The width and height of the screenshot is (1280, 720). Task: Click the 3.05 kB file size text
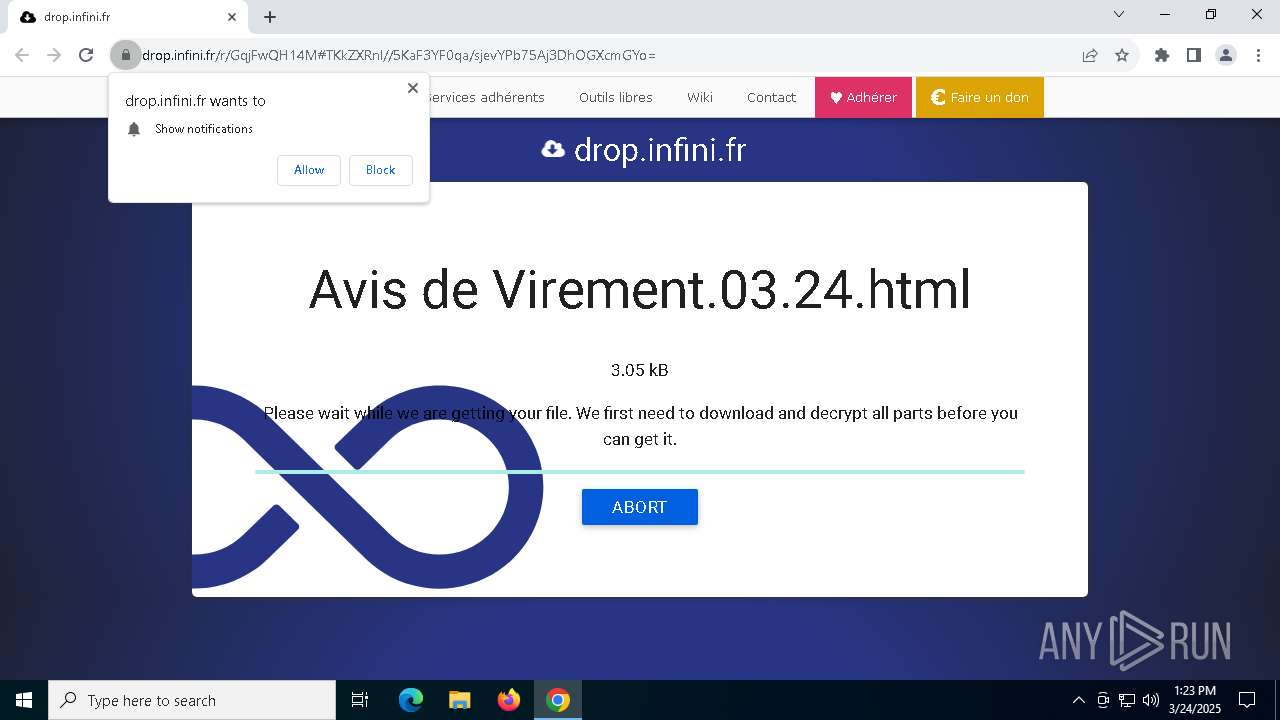[x=640, y=370]
